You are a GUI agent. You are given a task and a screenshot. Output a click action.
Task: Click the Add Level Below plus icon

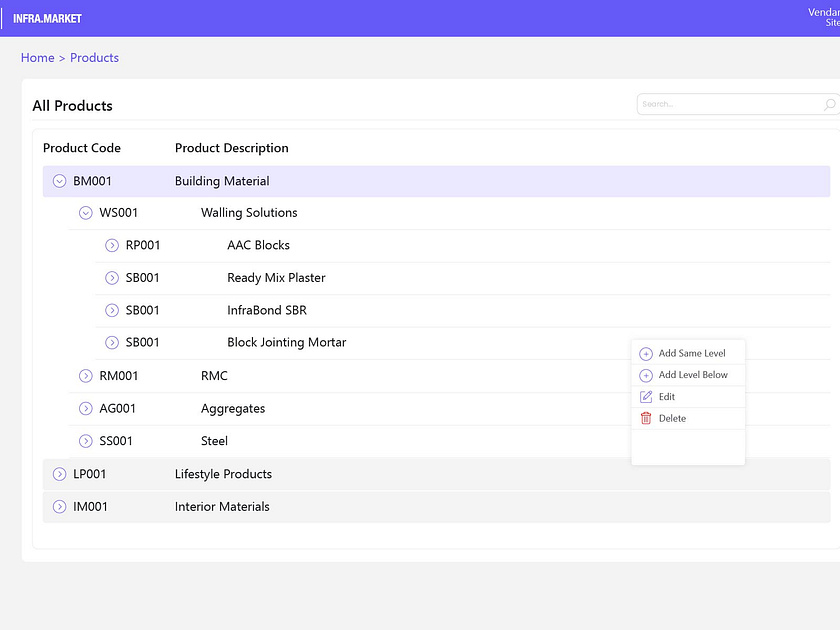click(x=647, y=375)
